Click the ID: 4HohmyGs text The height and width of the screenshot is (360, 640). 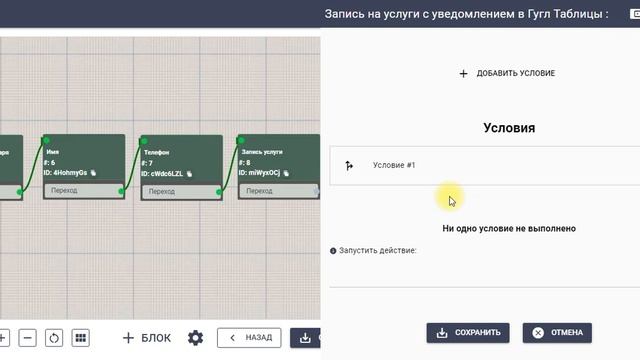click(65, 173)
